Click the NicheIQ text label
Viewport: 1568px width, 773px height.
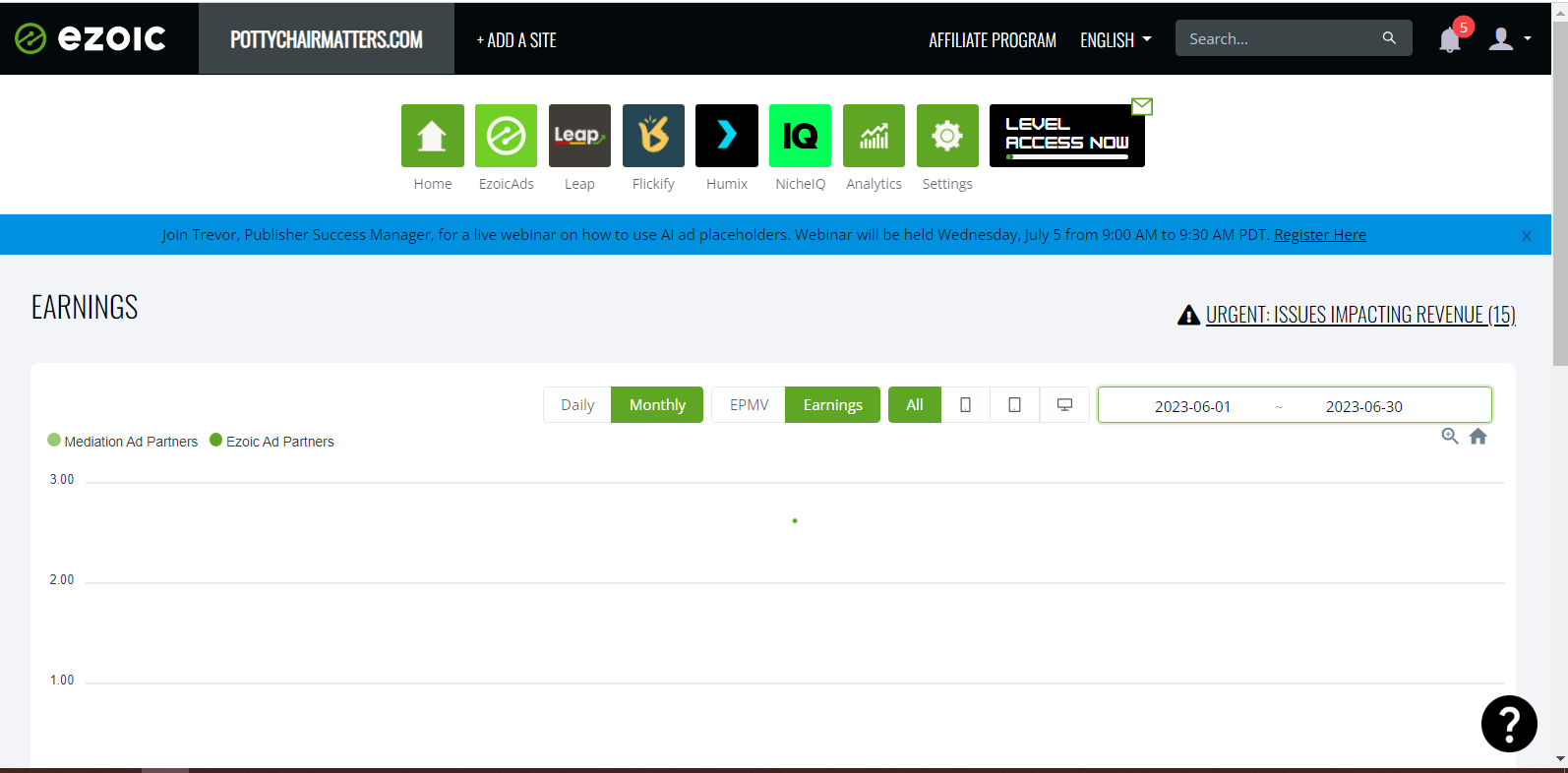pyautogui.click(x=801, y=184)
